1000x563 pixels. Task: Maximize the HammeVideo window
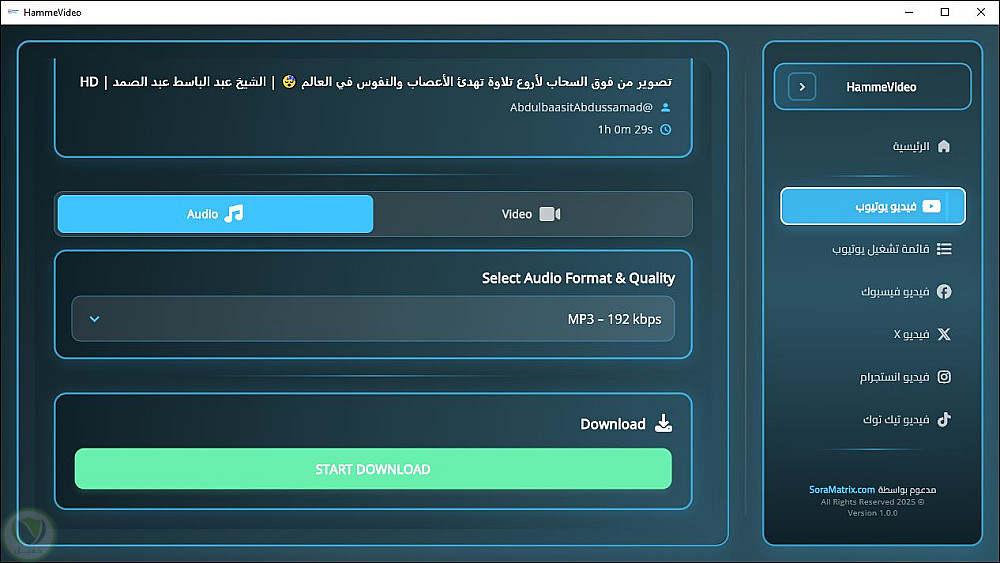point(945,12)
